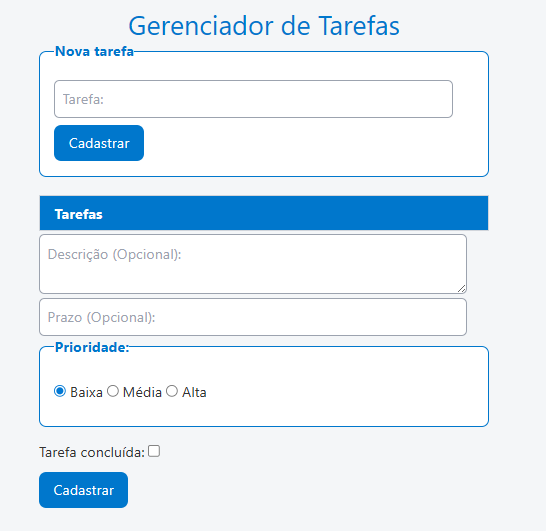The height and width of the screenshot is (531, 546).
Task: Click Cadastrar button inside Nova tarefa box
Action: click(99, 143)
